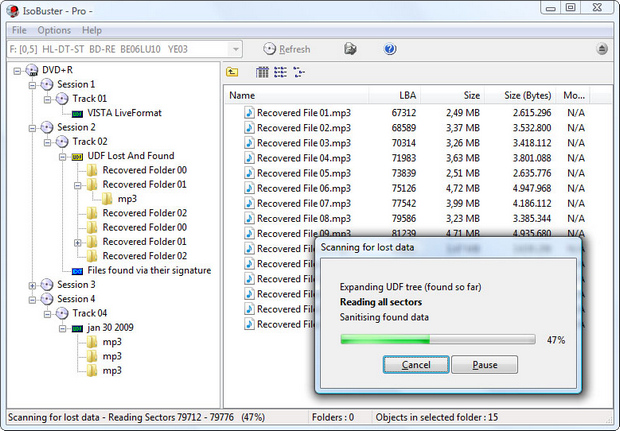
Task: Open the Options menu
Action: 54,30
